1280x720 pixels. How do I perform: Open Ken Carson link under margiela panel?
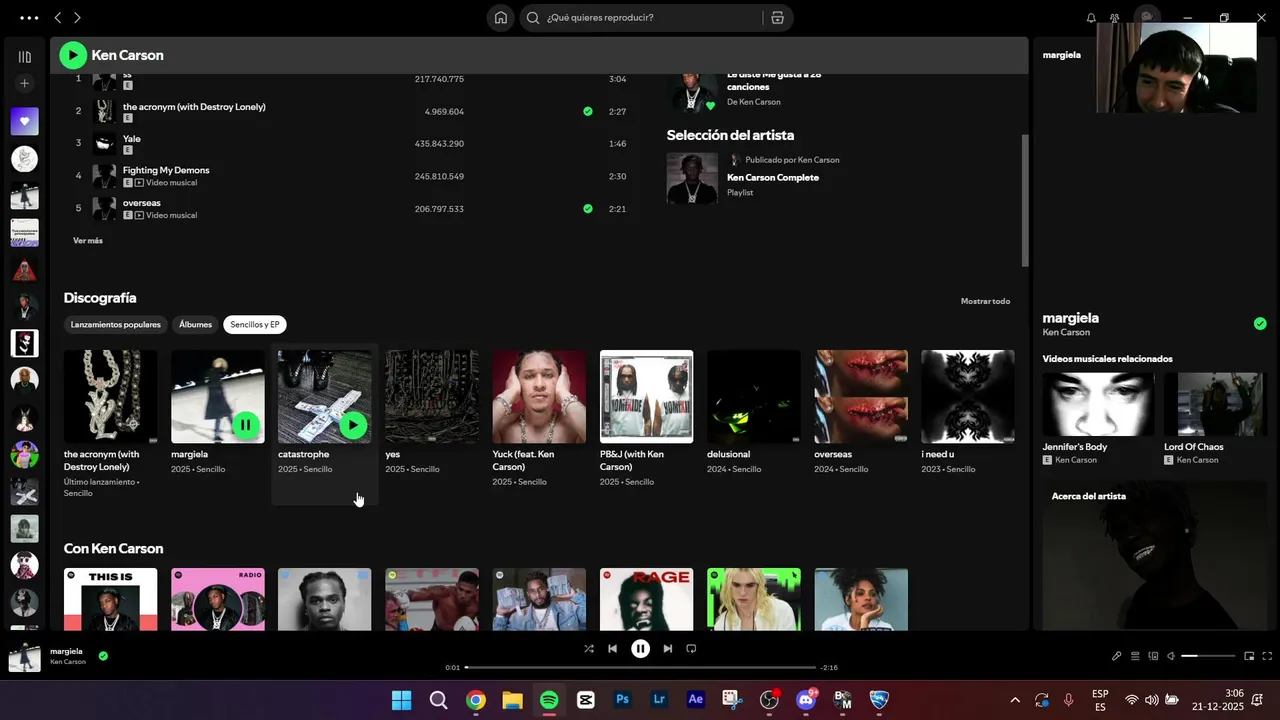click(1066, 332)
